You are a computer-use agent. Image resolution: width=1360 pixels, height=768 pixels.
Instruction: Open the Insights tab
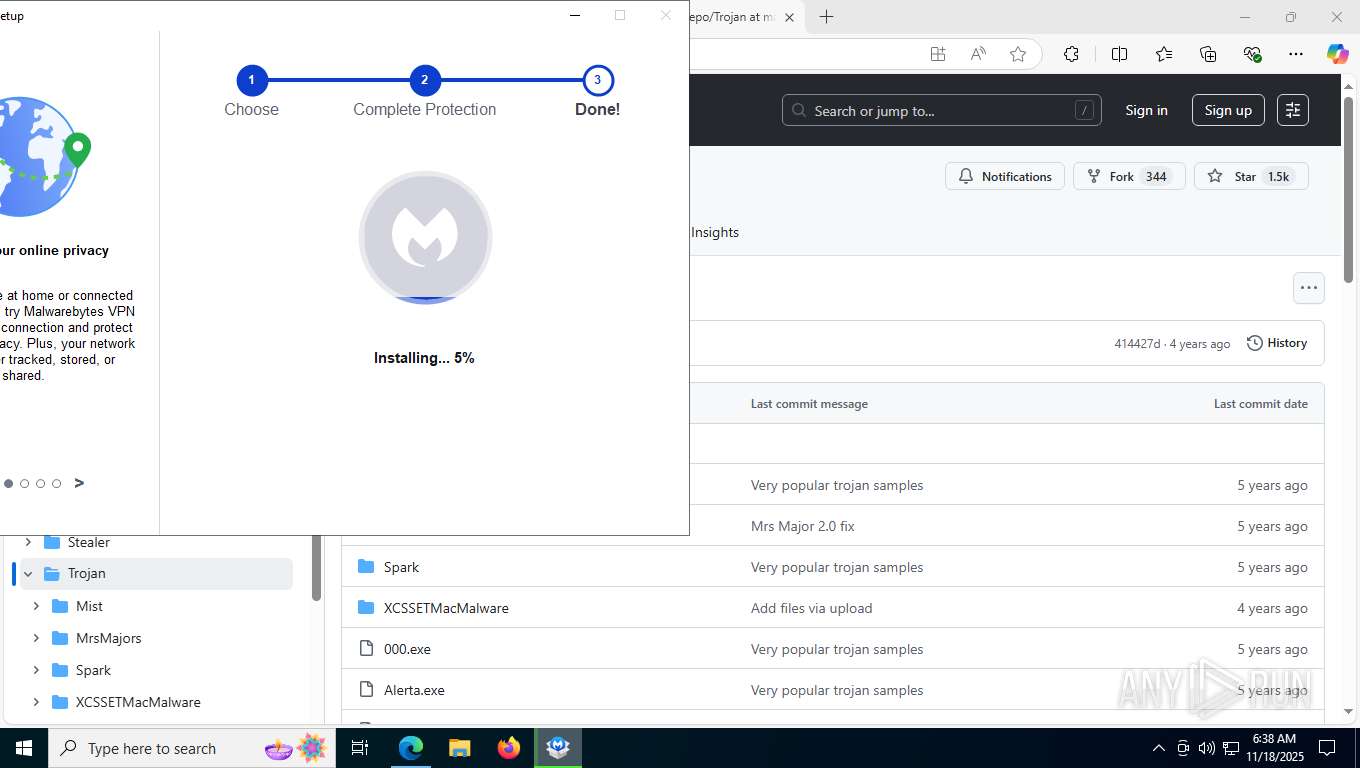715,232
